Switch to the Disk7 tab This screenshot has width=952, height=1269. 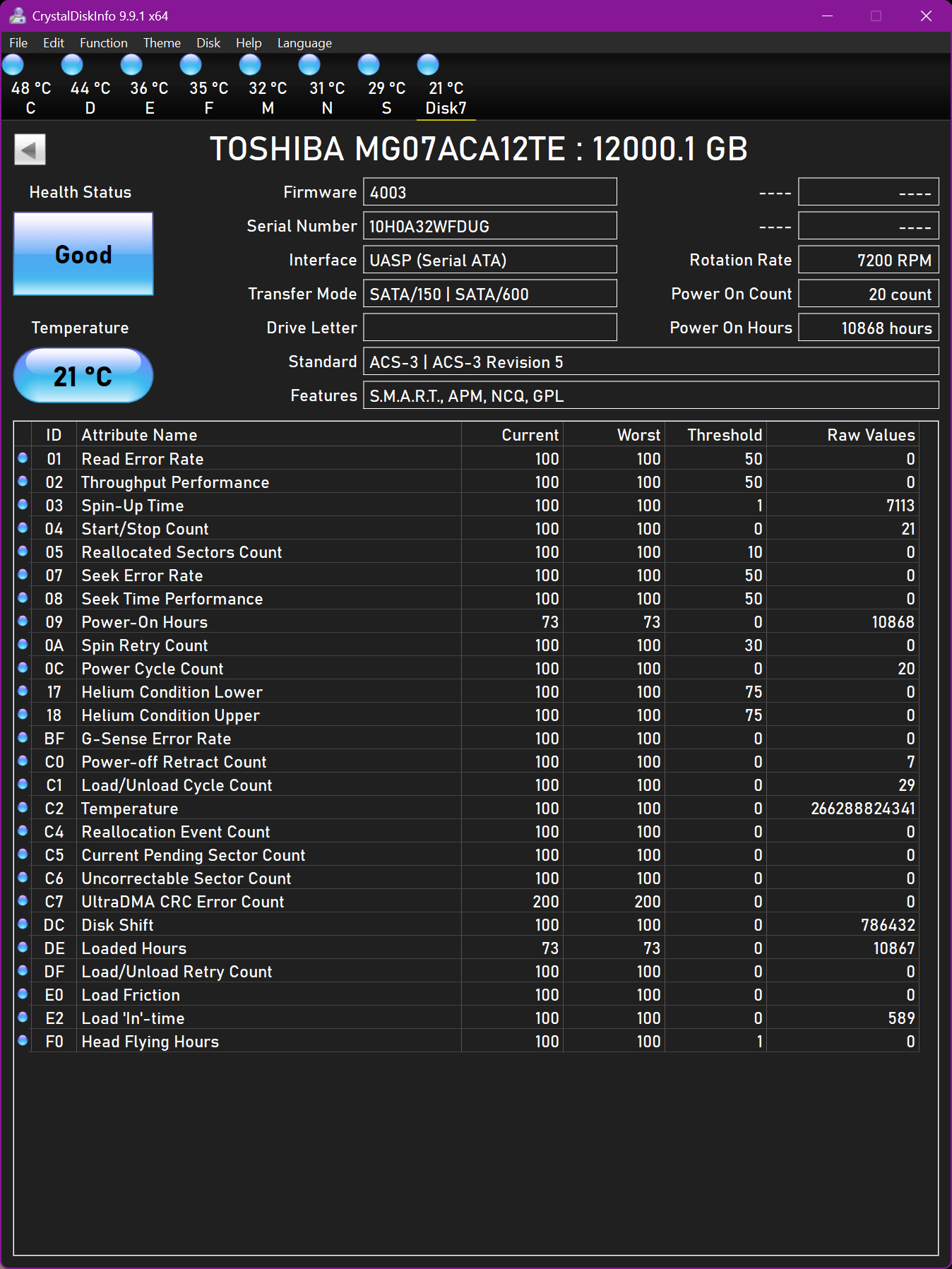[x=446, y=88]
